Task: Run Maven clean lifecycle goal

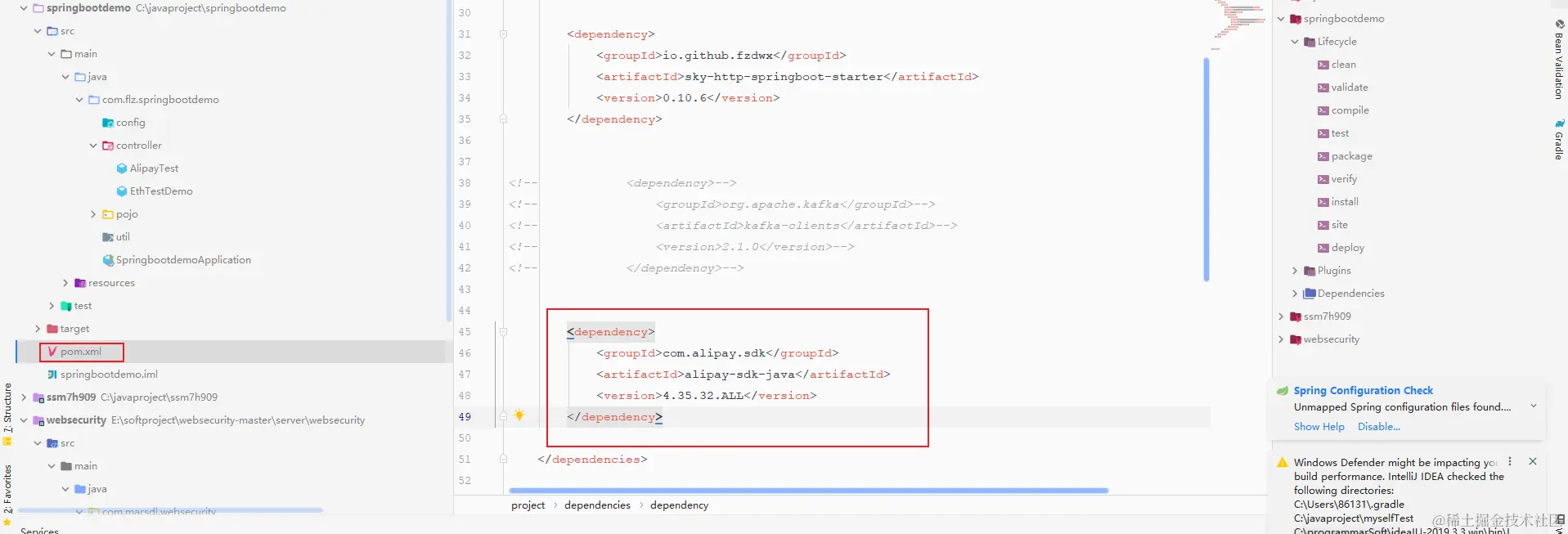Action: pos(1343,65)
